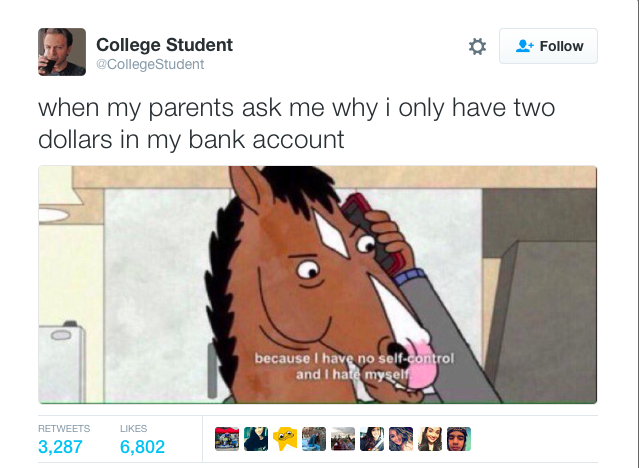Screen dimensions: 639x468
Task: Click the Follow button
Action: coord(548,46)
